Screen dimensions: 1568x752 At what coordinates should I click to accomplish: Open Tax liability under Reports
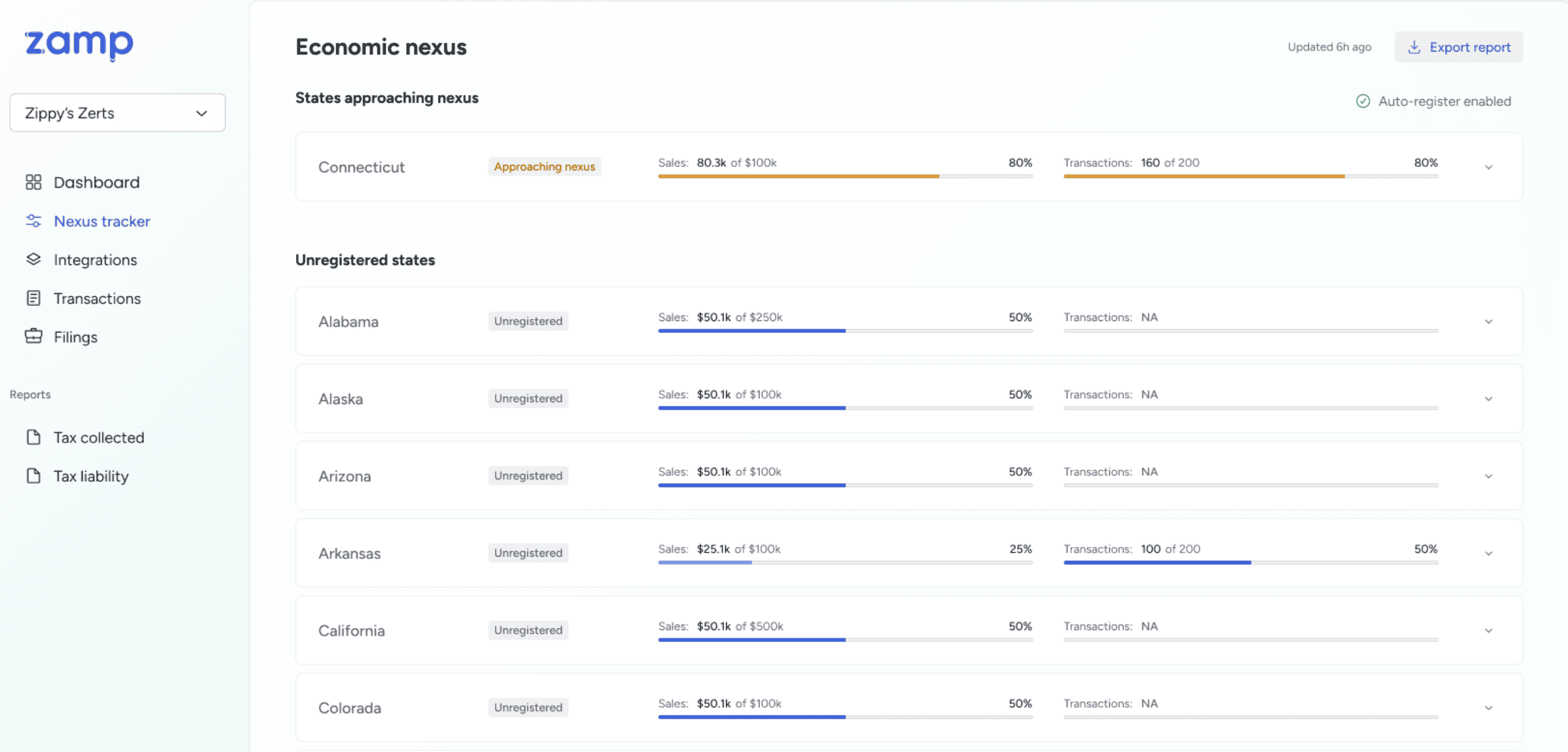90,476
